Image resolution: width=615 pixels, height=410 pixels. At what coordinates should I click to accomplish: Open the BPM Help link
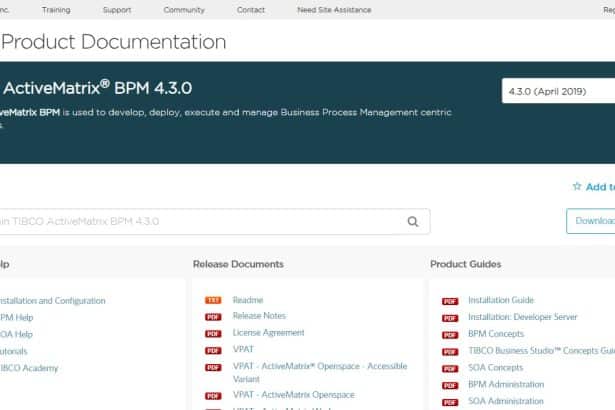coord(16,318)
